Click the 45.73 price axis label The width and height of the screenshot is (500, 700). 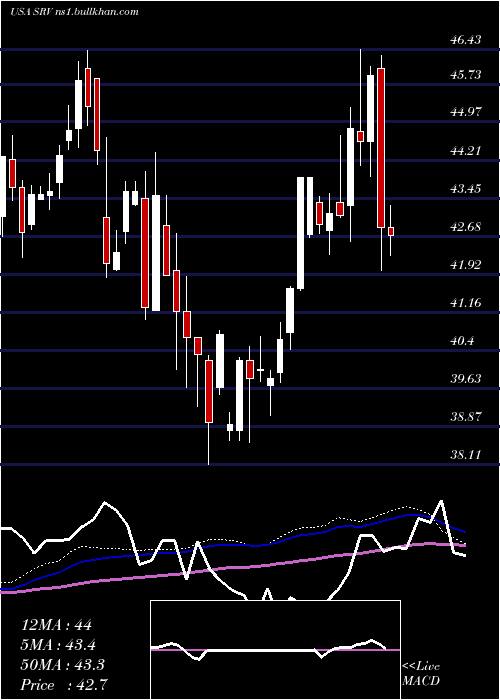click(x=466, y=75)
